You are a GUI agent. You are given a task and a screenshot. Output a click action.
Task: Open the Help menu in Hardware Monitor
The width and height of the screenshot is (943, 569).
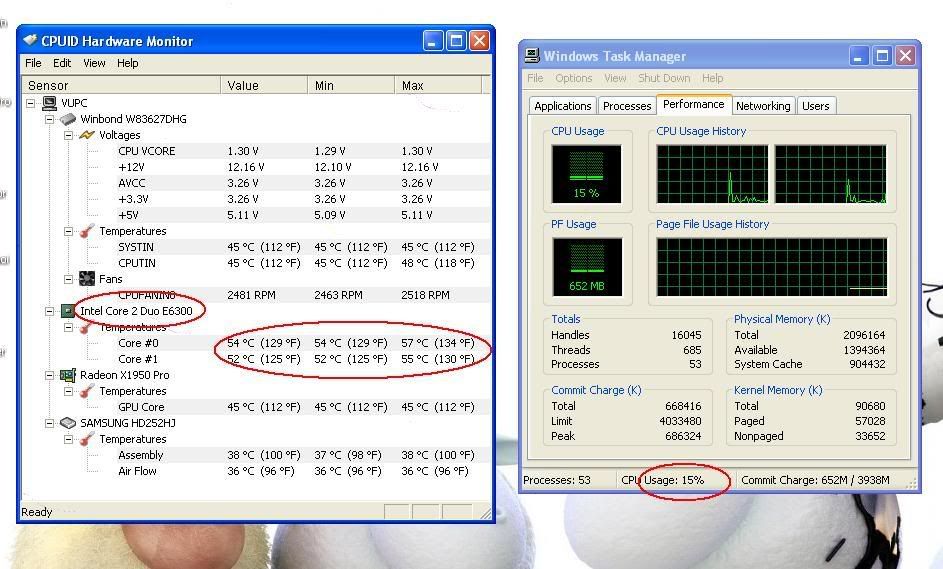[127, 63]
